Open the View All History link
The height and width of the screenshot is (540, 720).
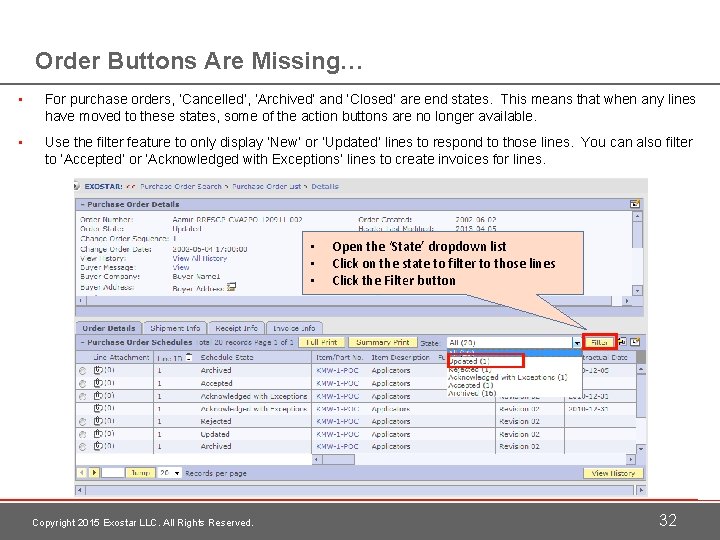tap(200, 258)
